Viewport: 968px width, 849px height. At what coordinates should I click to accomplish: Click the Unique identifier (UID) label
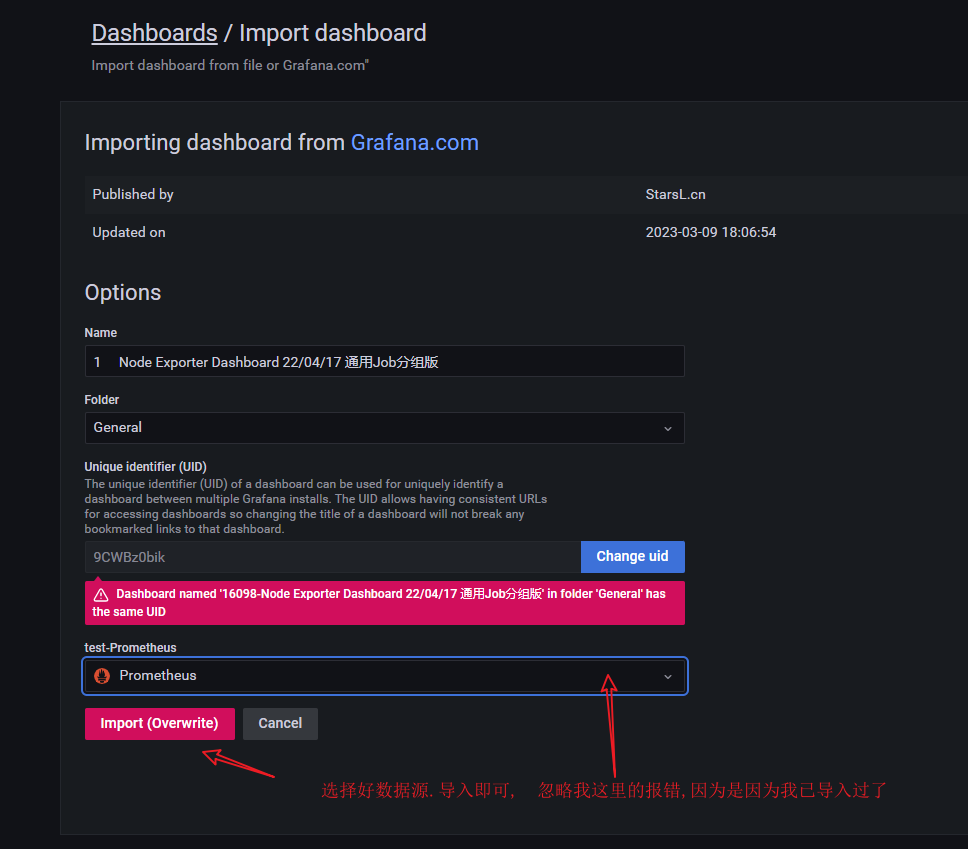(146, 467)
